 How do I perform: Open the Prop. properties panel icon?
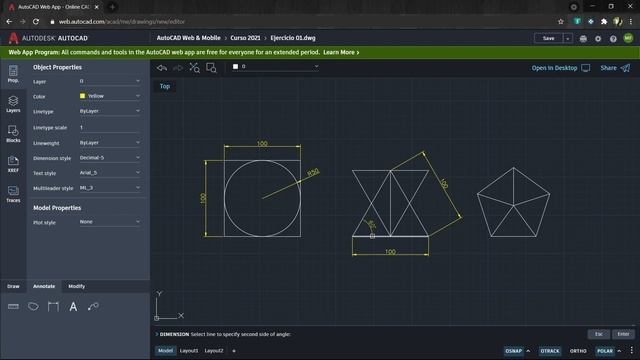(13, 74)
